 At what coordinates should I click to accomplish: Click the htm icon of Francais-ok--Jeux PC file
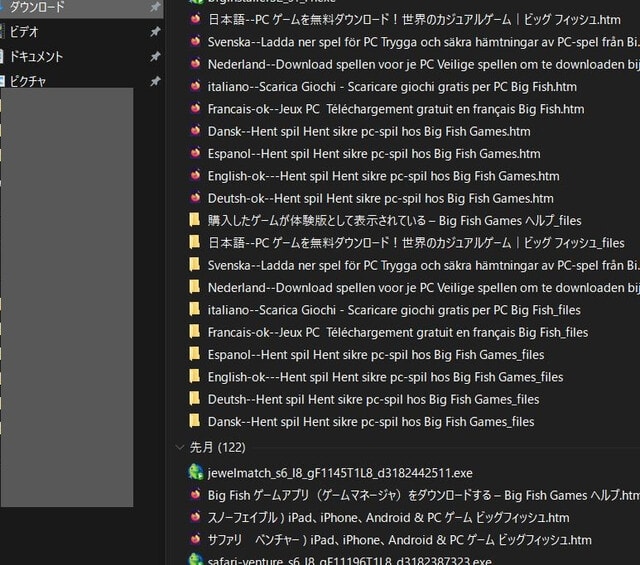(x=196, y=108)
